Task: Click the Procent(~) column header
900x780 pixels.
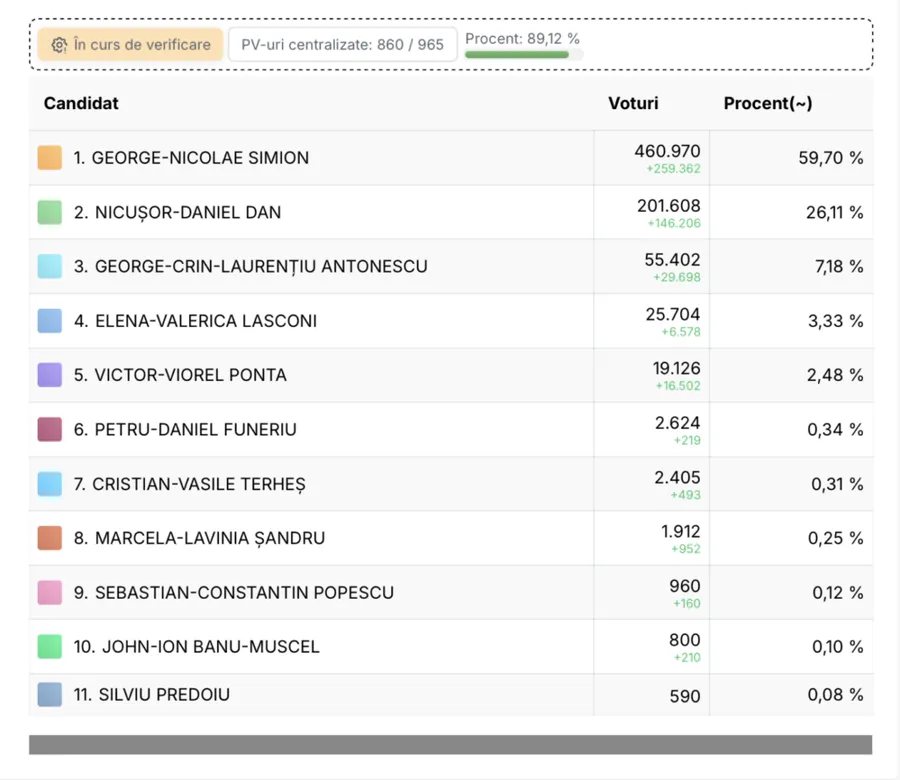Action: [767, 103]
